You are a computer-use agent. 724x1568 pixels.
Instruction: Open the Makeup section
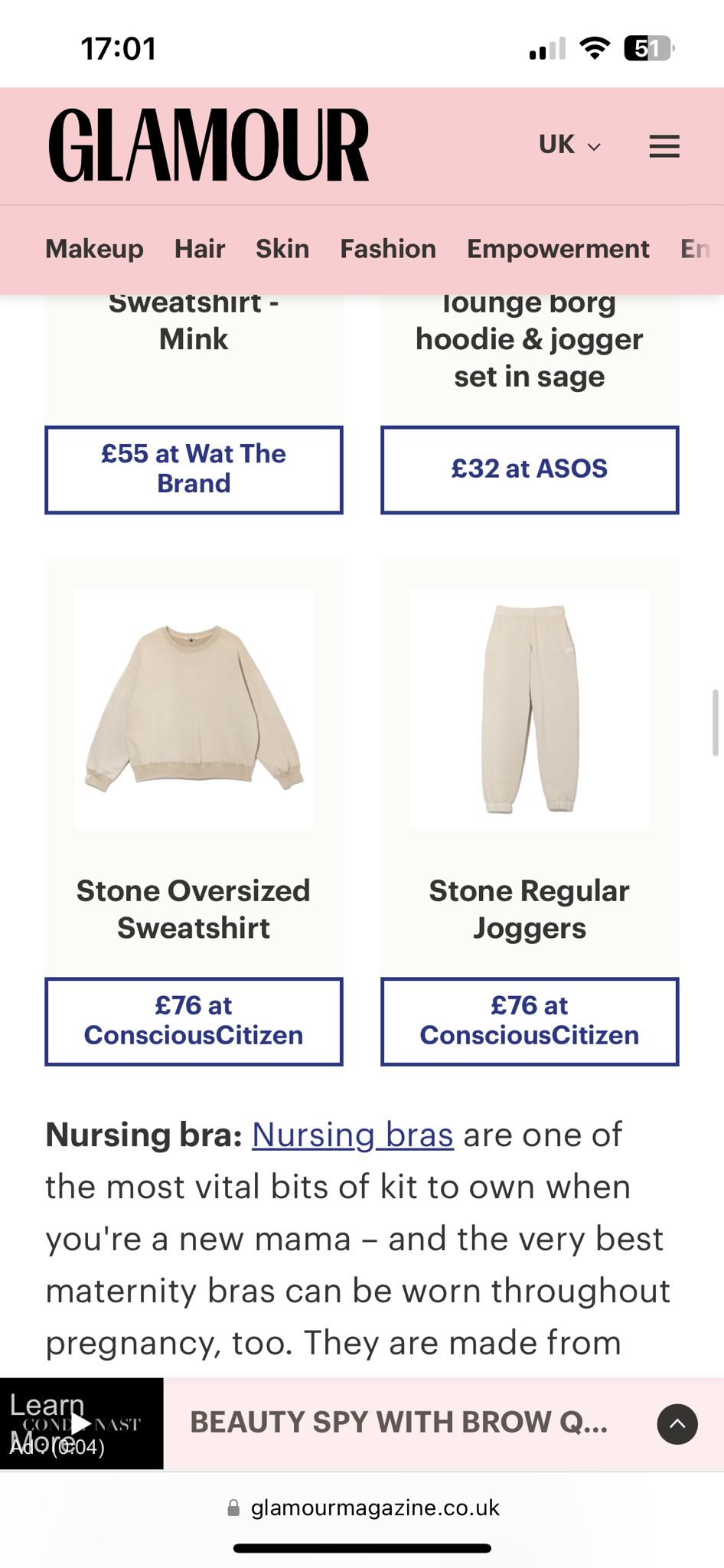click(94, 249)
